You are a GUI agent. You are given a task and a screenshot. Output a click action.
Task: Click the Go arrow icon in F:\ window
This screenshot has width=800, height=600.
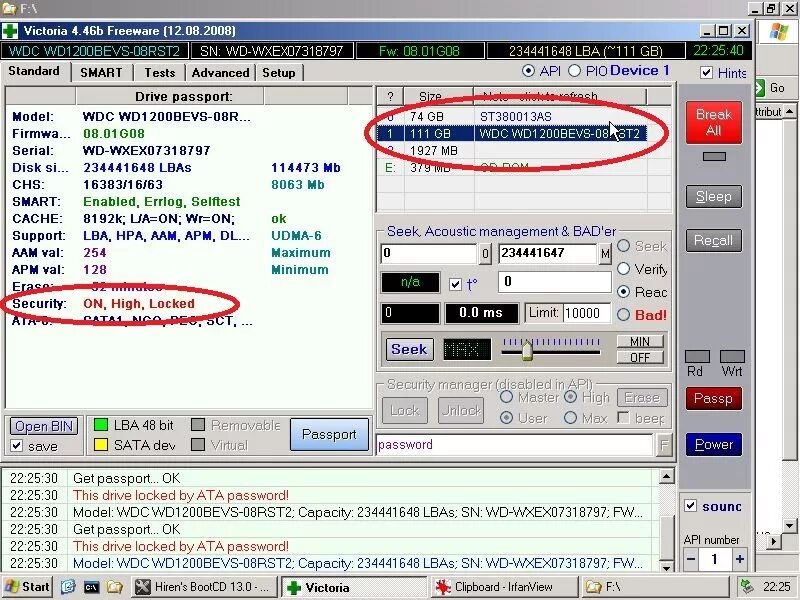[759, 88]
